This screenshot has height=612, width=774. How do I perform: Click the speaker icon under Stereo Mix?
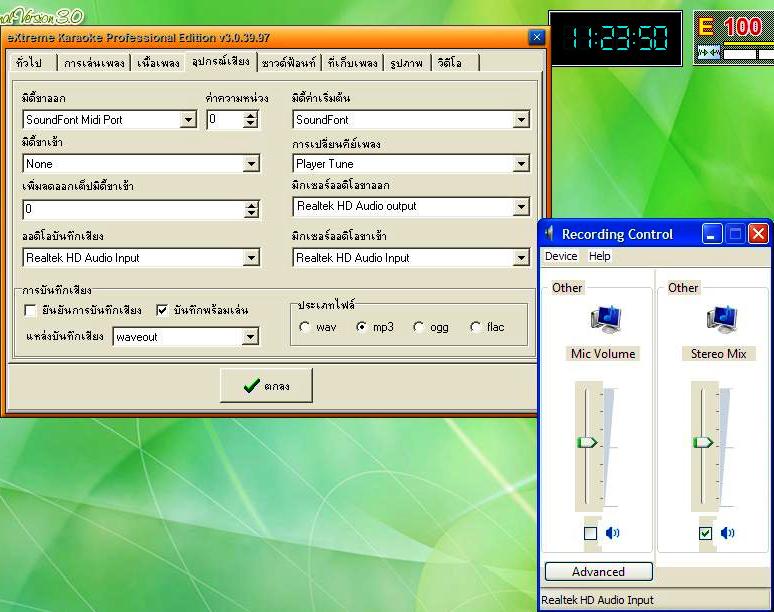(x=728, y=533)
